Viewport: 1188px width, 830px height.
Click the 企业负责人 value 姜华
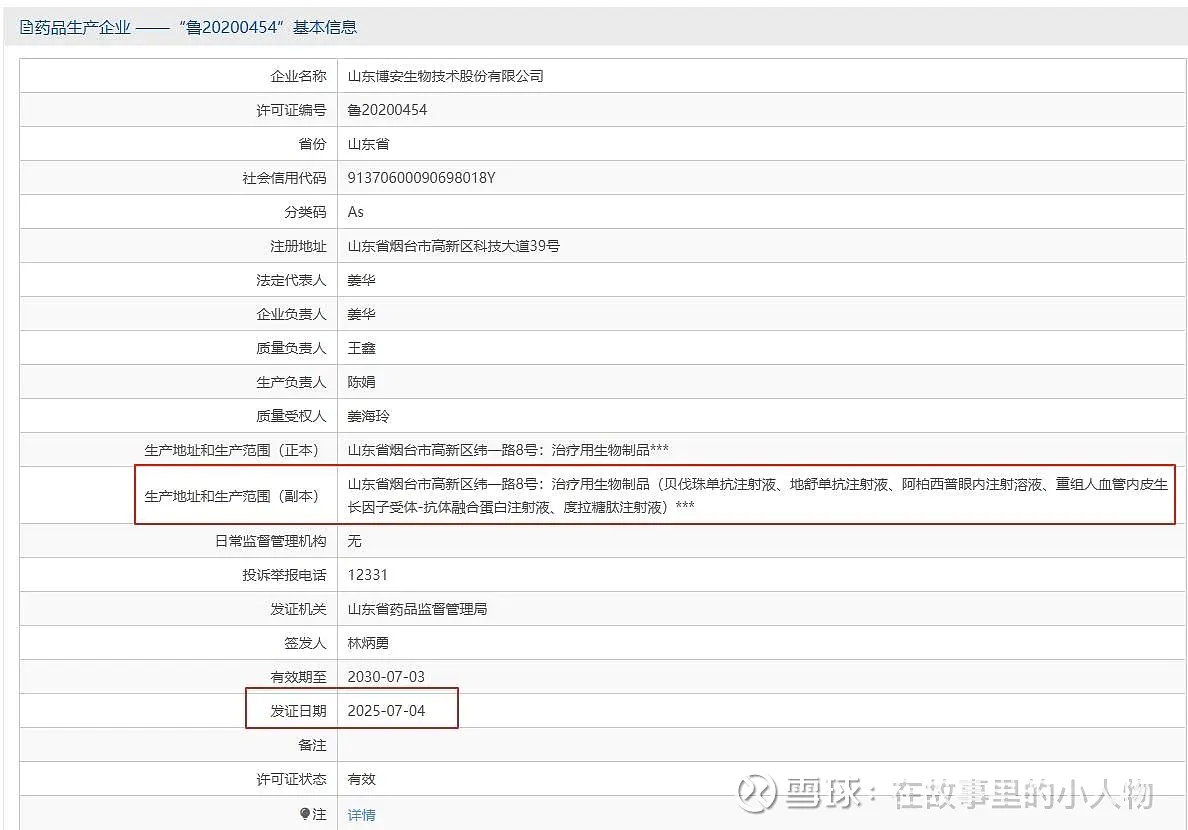361,314
